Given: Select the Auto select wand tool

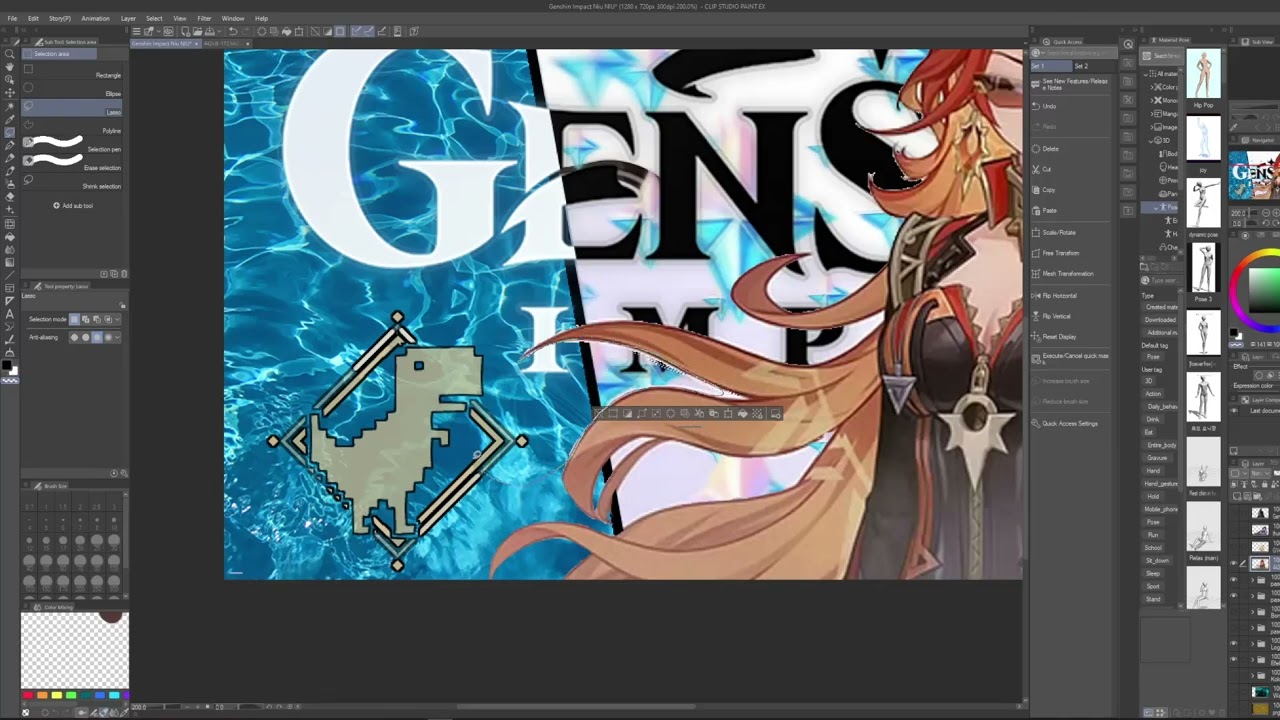Looking at the screenshot, I should [9, 106].
